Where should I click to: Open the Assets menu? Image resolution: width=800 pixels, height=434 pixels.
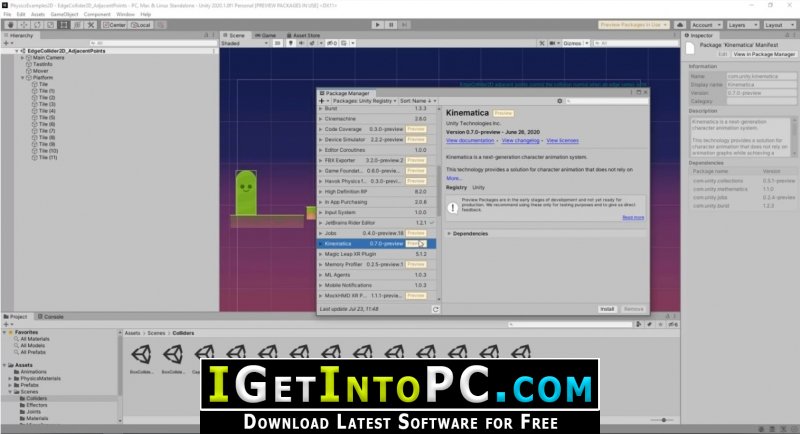(x=38, y=14)
